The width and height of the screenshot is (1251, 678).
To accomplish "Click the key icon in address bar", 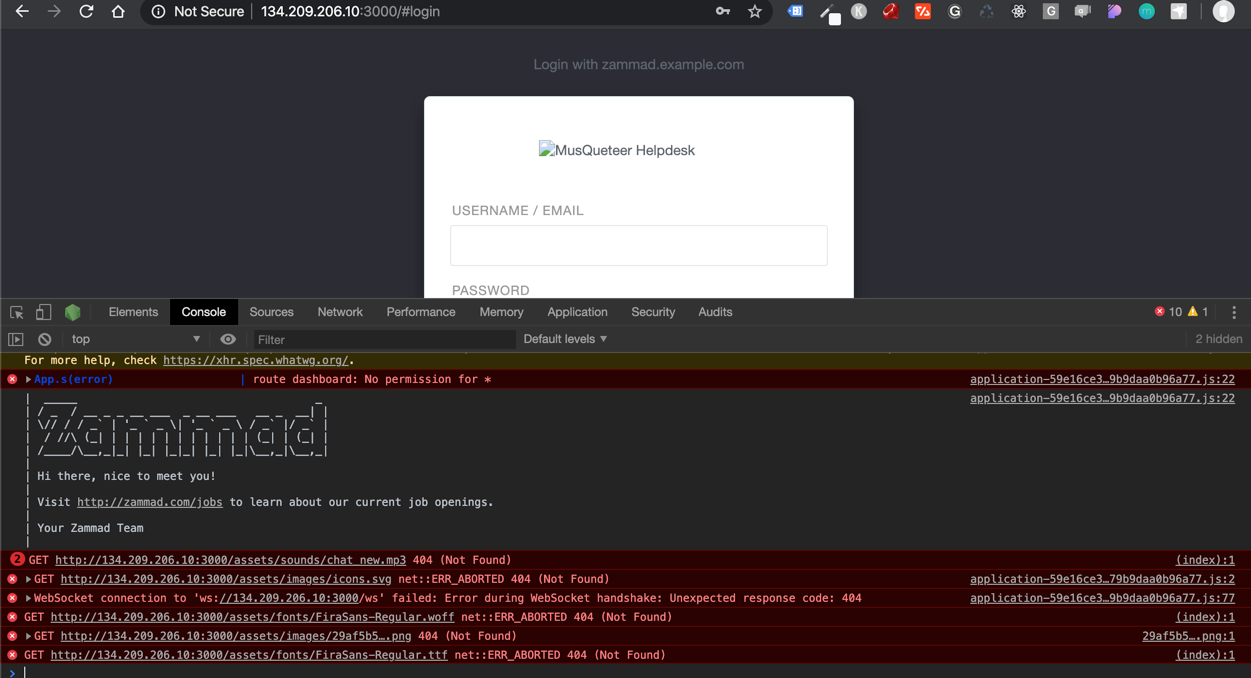I will (x=724, y=12).
